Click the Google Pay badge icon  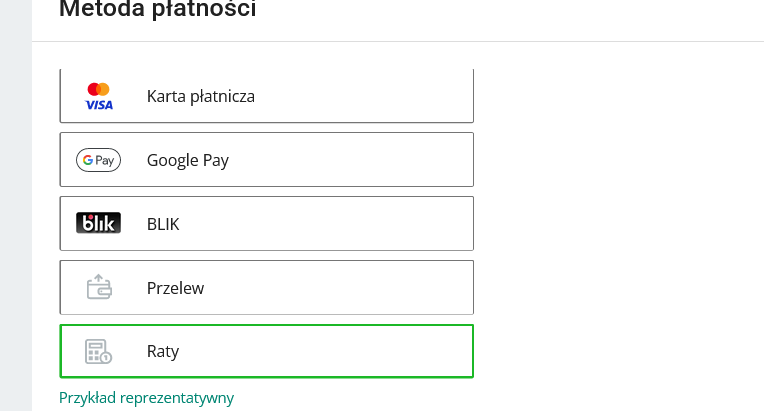pyautogui.click(x=98, y=160)
